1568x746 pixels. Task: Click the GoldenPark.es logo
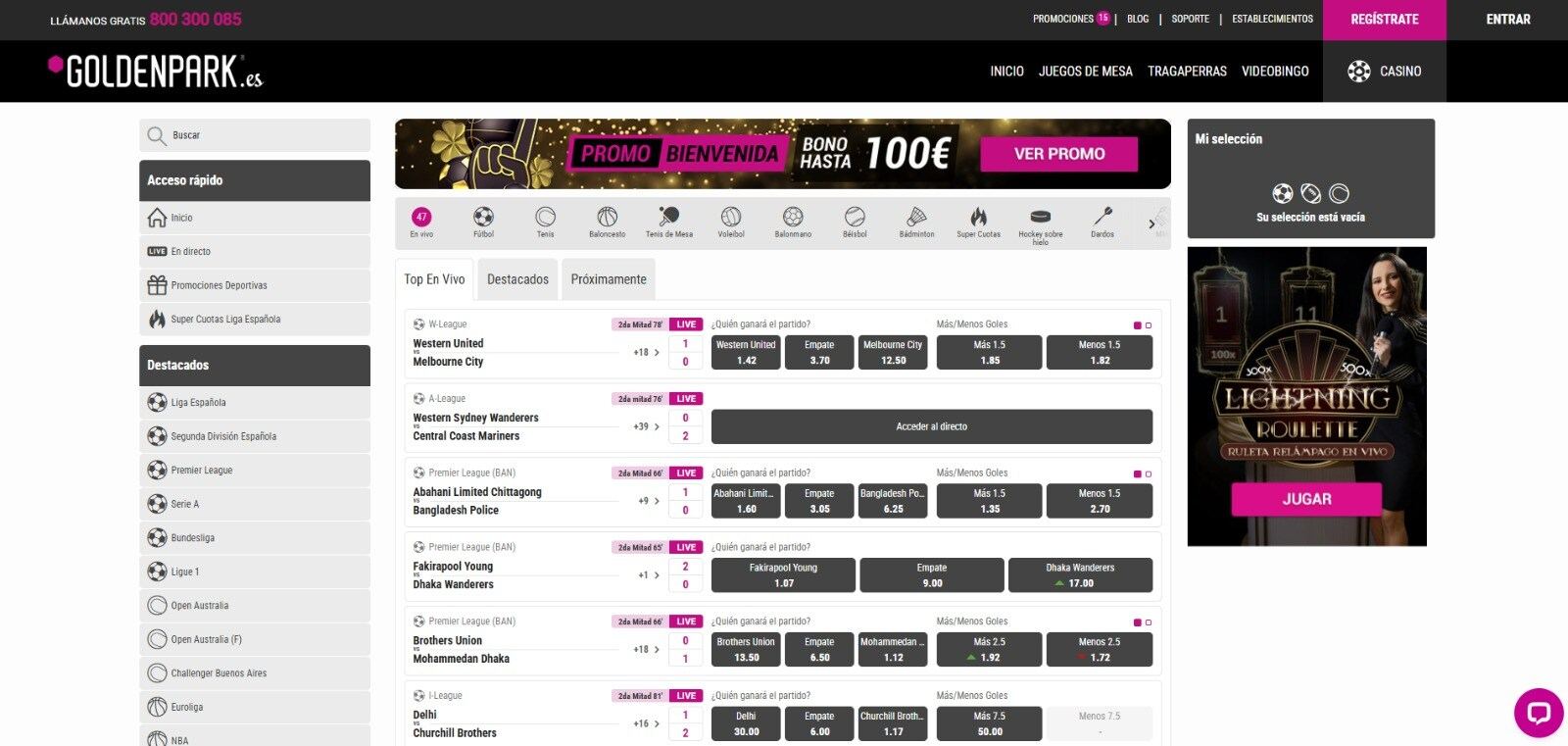pyautogui.click(x=156, y=71)
